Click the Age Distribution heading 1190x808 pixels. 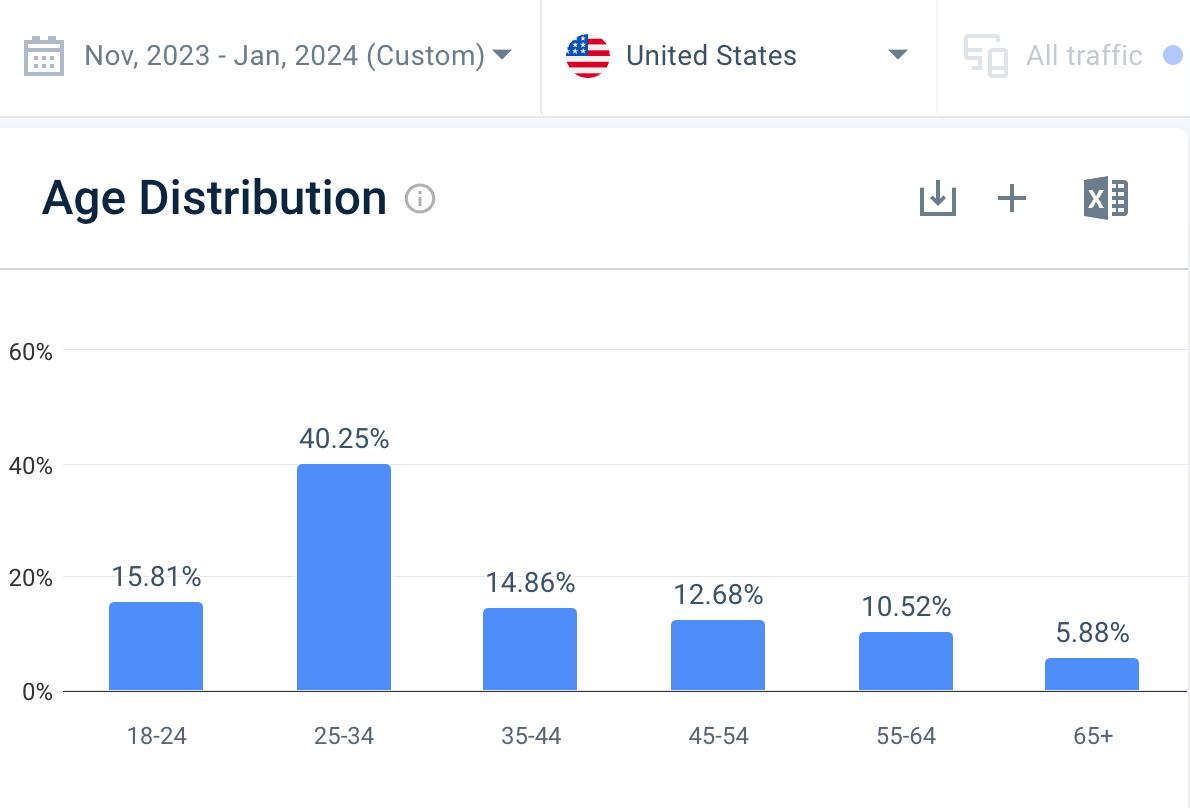point(214,198)
